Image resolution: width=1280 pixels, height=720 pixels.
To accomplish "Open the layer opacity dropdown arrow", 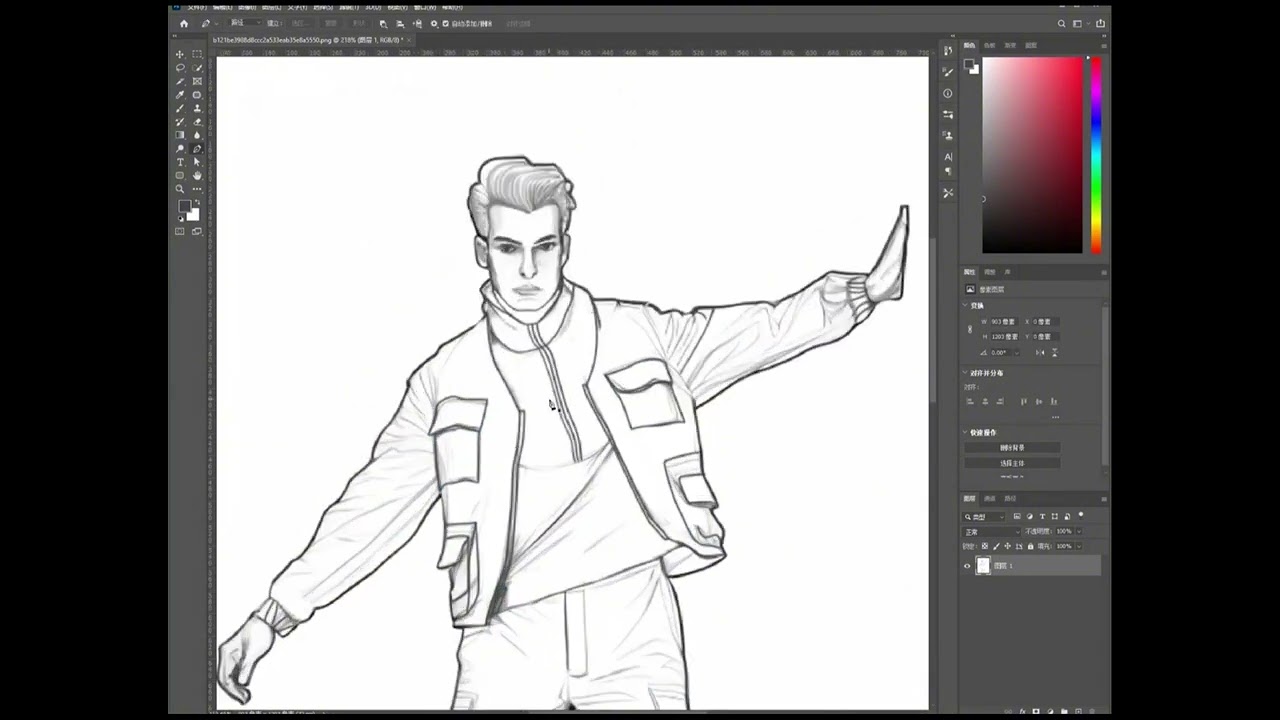I will [1079, 532].
